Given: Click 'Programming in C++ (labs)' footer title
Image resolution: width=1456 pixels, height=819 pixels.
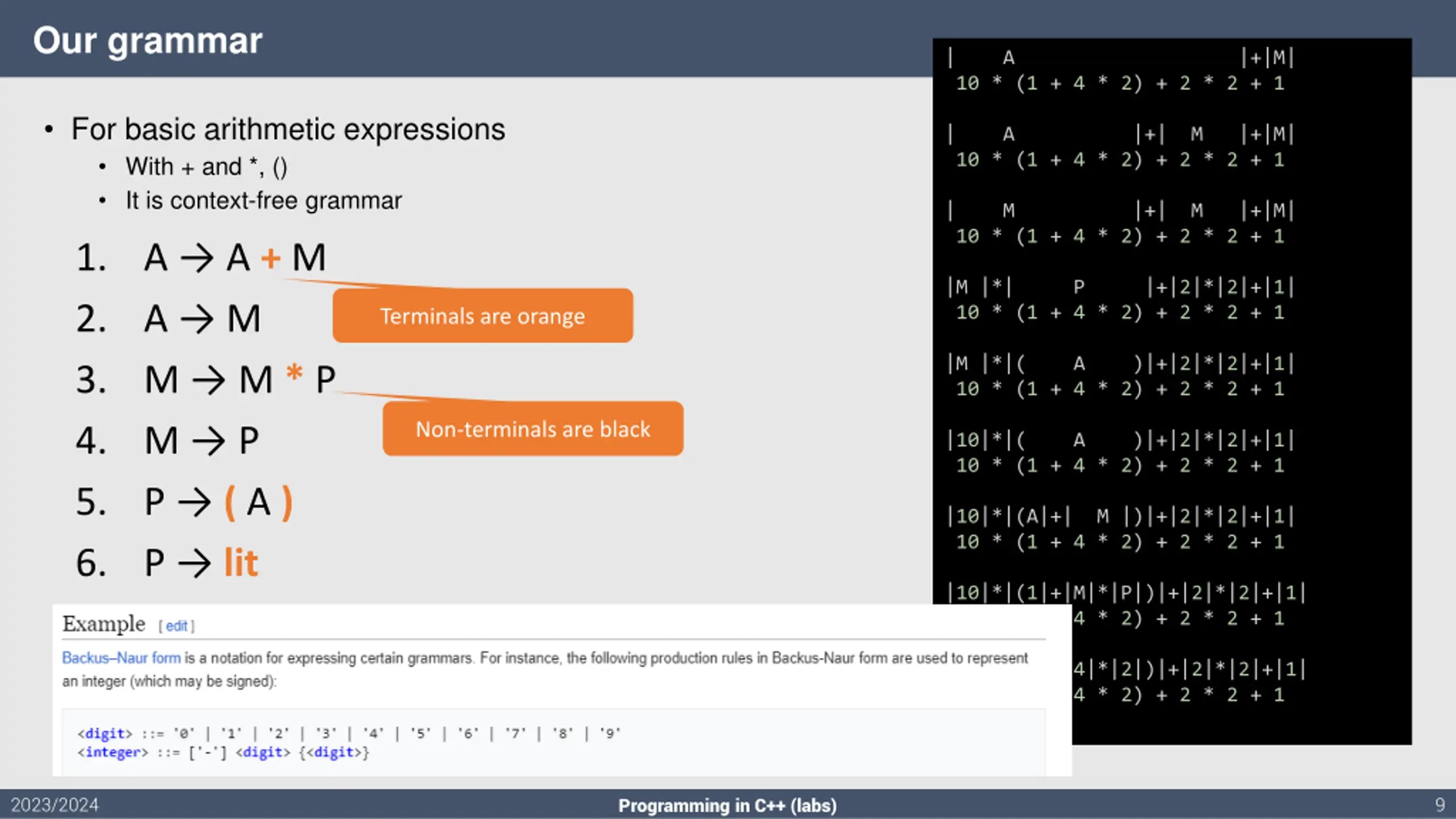Looking at the screenshot, I should click(727, 805).
